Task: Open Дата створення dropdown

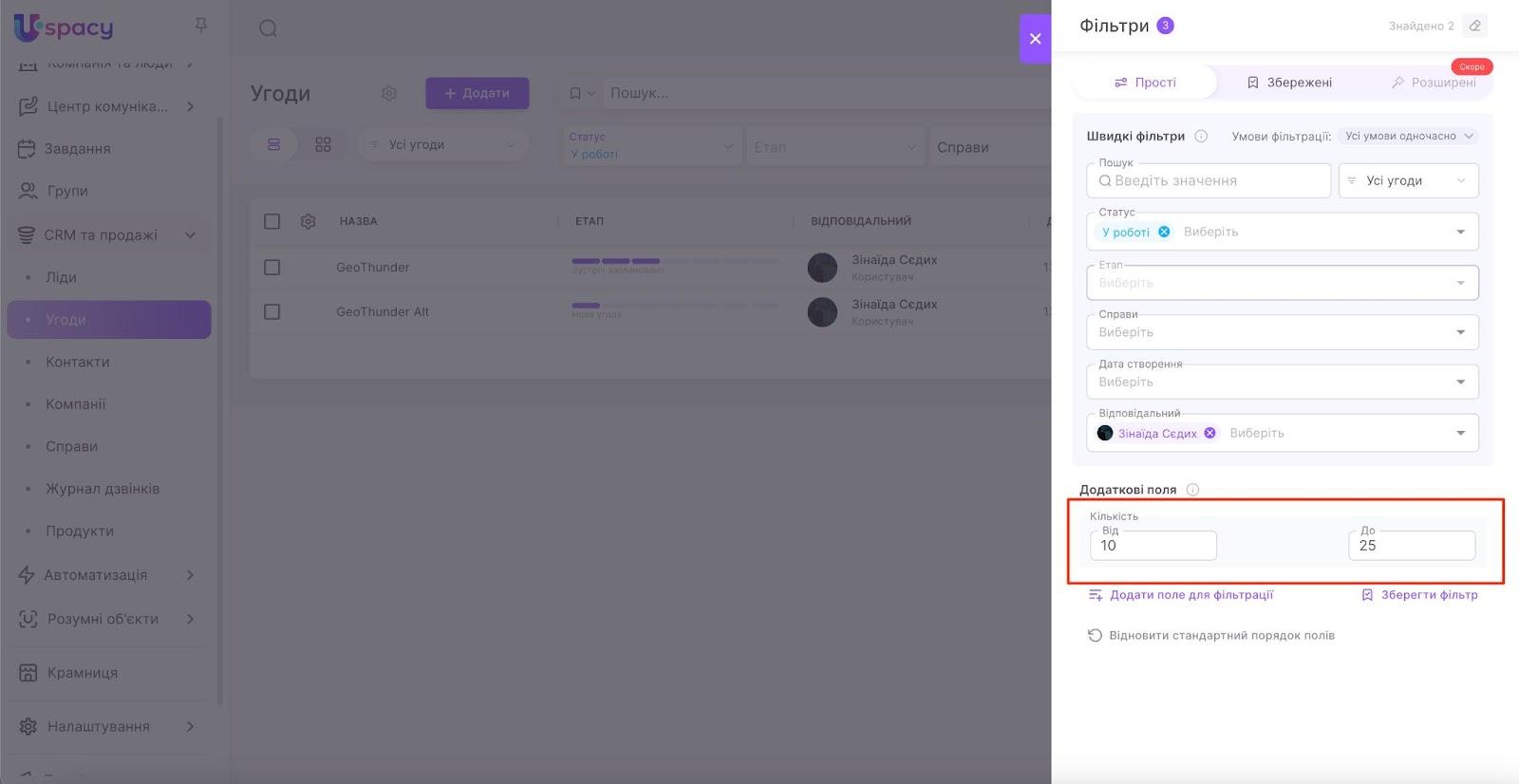Action: 1283,382
